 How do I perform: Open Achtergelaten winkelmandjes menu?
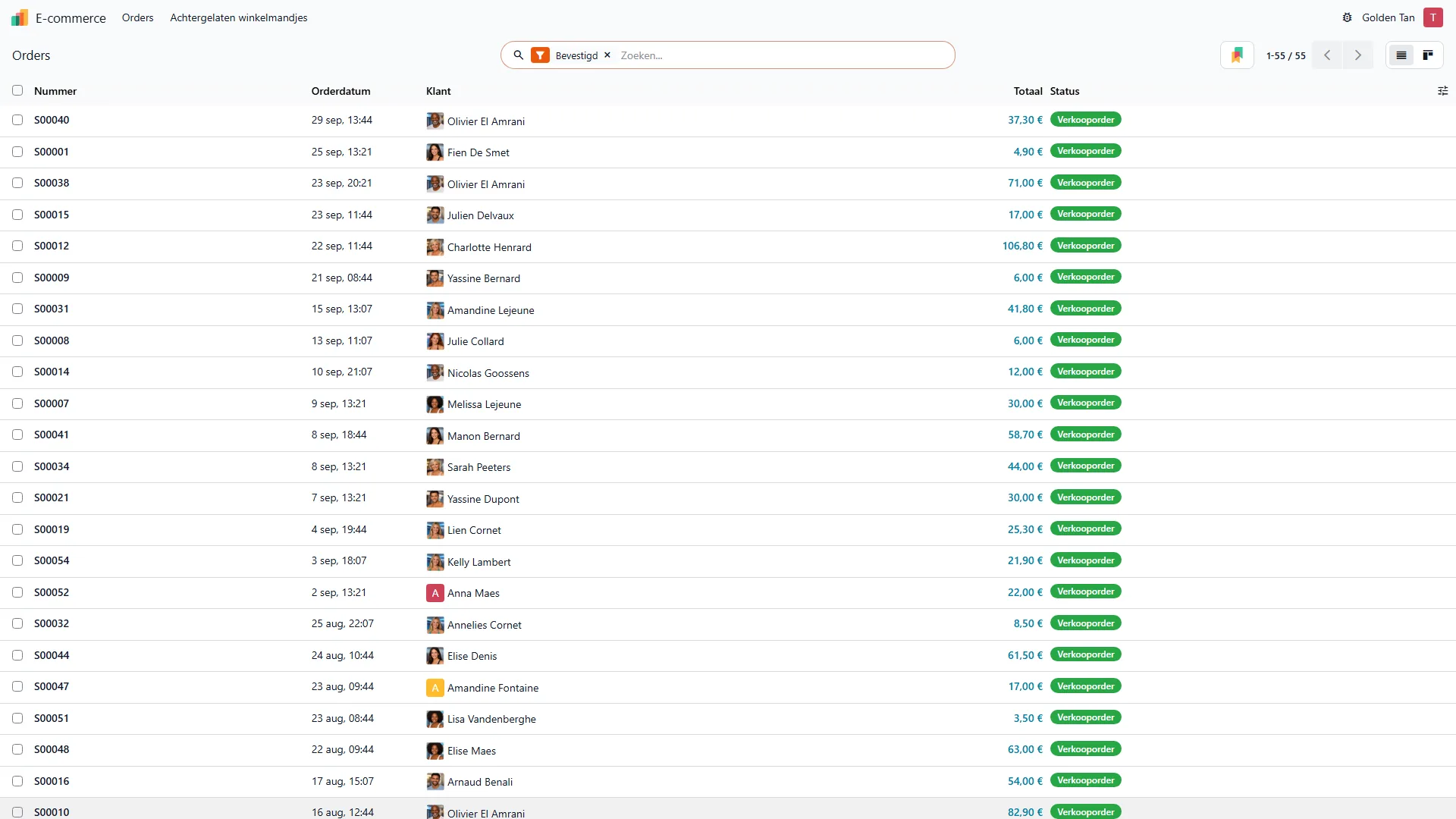pyautogui.click(x=238, y=17)
